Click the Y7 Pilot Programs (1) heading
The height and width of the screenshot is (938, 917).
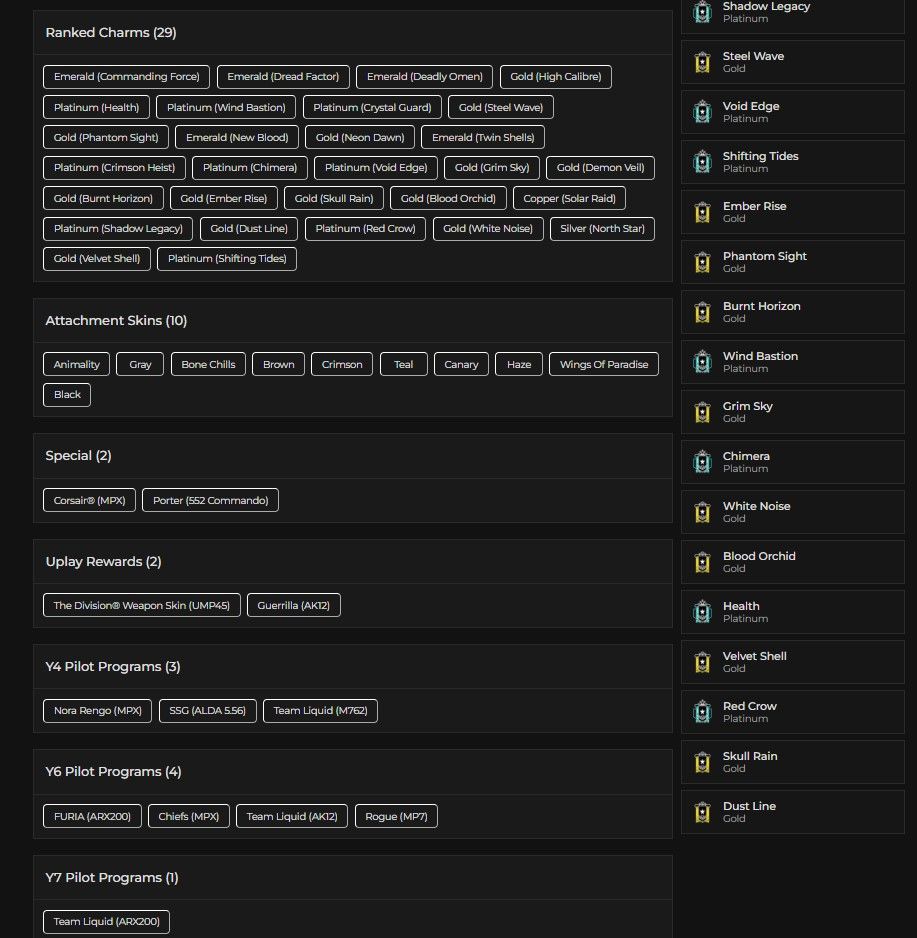(x=112, y=878)
